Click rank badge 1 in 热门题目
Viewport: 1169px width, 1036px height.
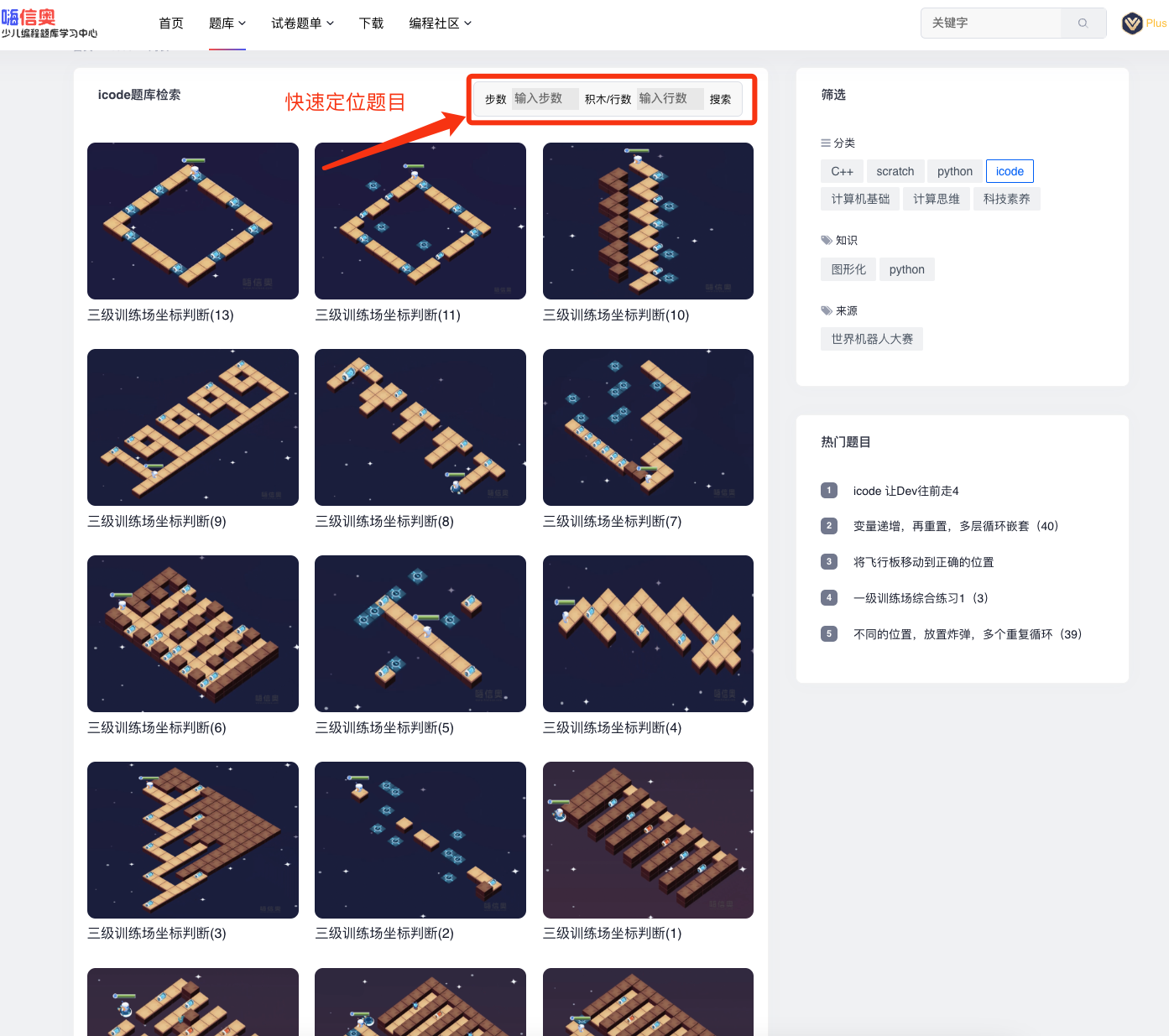829,491
